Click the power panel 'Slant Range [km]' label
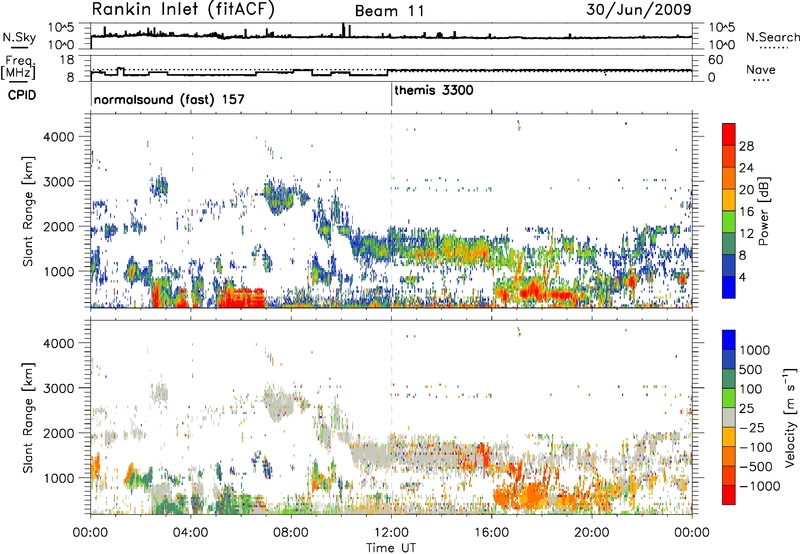The width and height of the screenshot is (800, 554). [x=28, y=211]
